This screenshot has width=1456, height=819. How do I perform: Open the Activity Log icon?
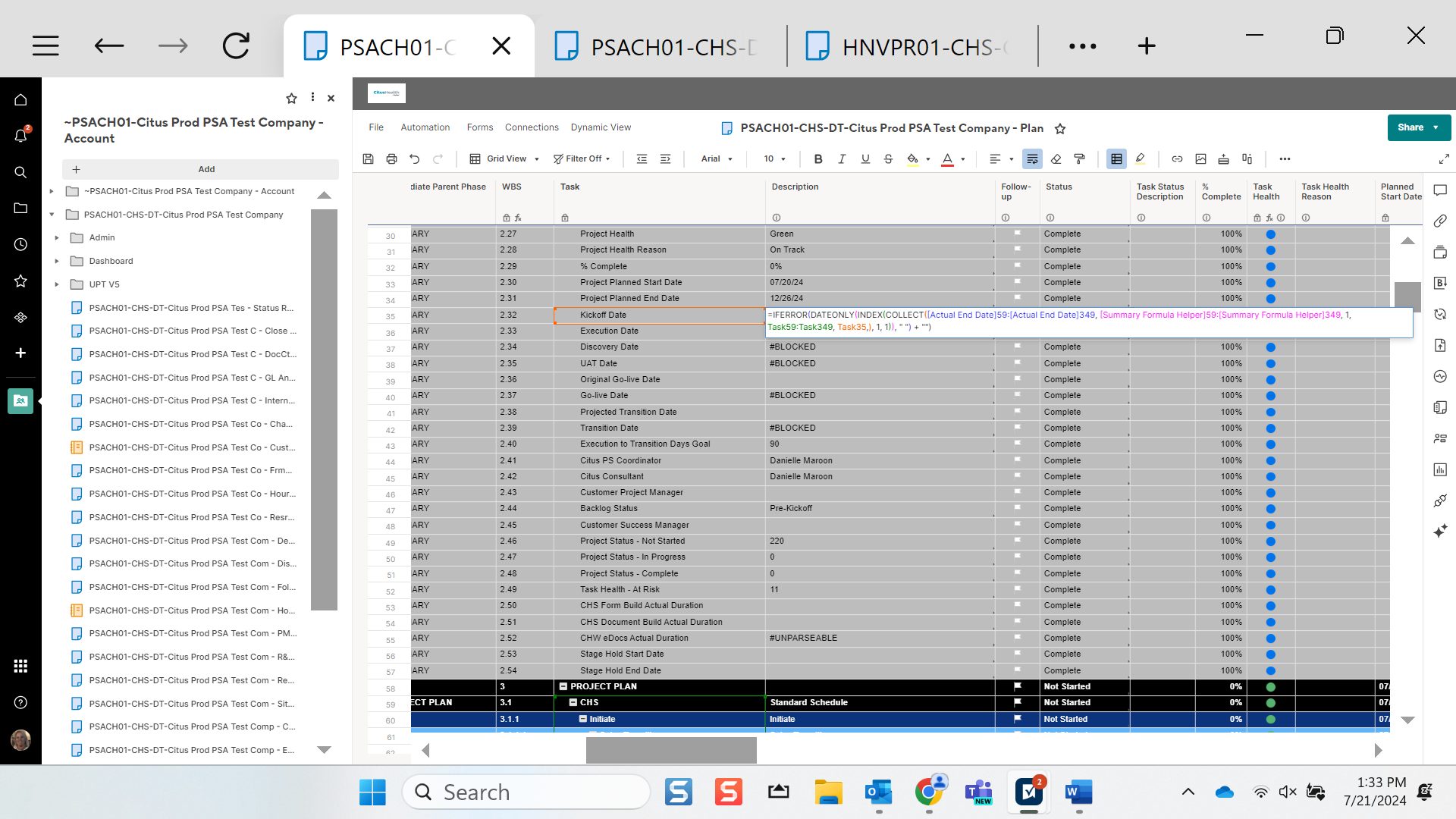click(x=1440, y=376)
